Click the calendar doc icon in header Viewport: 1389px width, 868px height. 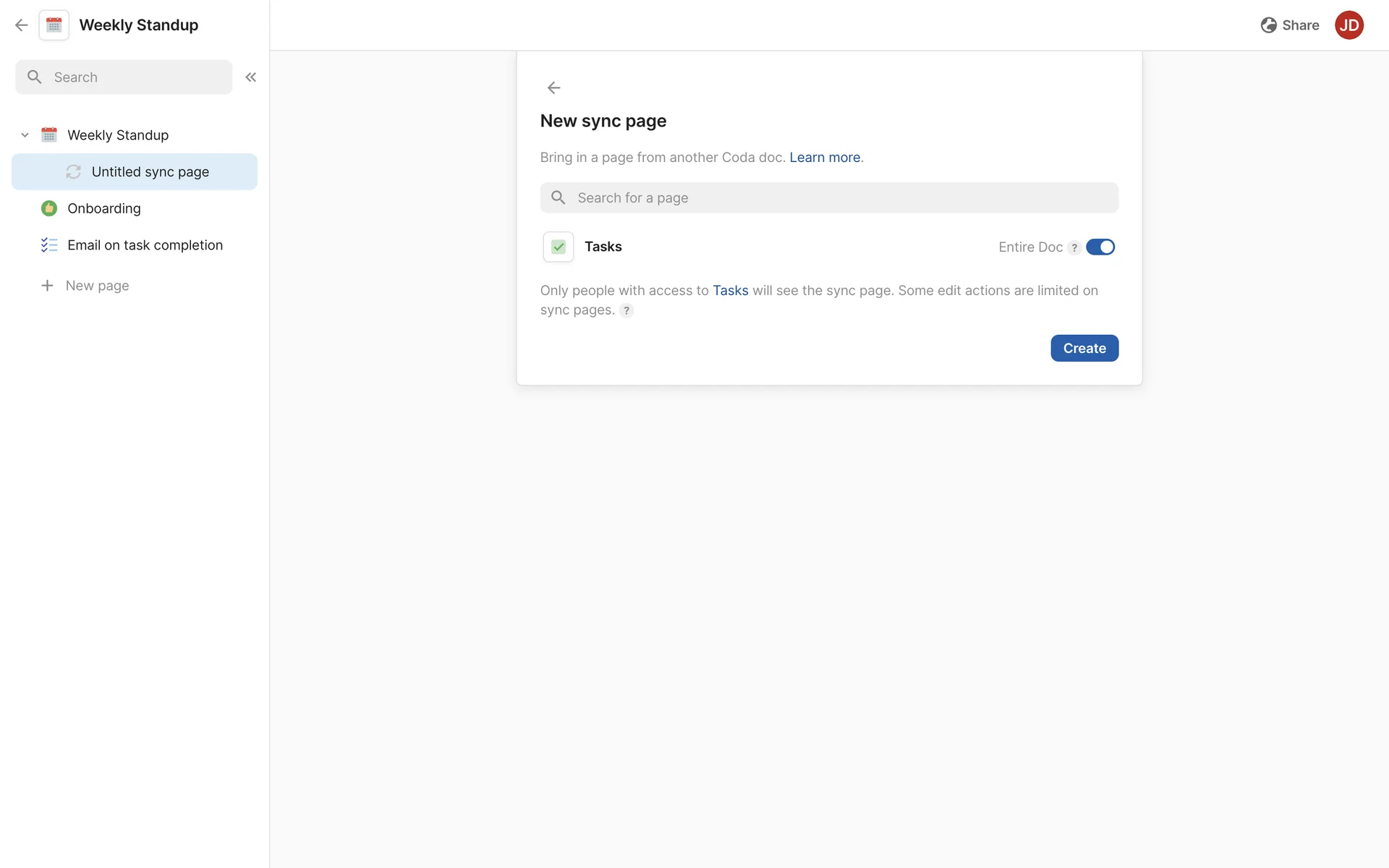(x=54, y=25)
